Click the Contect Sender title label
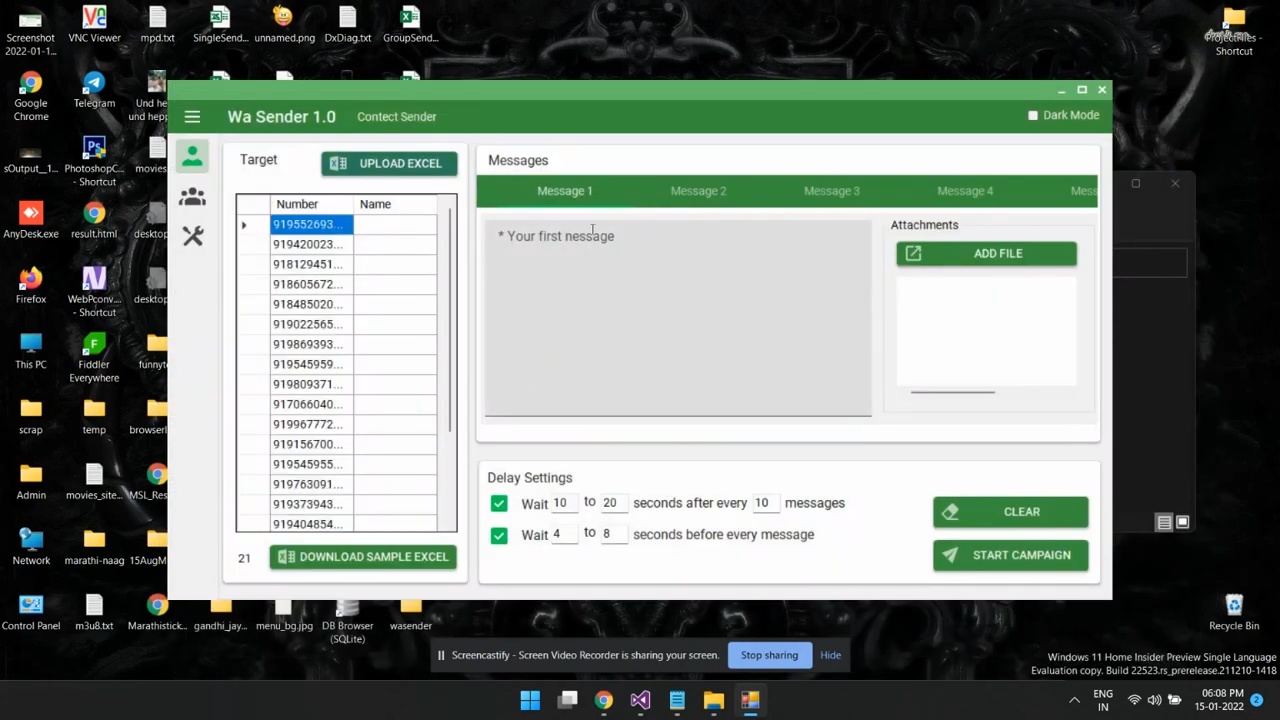 [396, 117]
